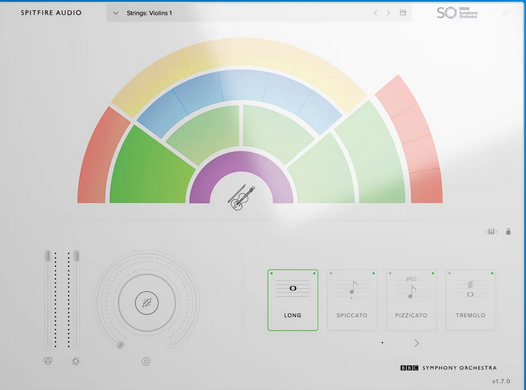
Task: Toggle the green dot on the Tremolo card
Action: pyautogui.click(x=492, y=273)
